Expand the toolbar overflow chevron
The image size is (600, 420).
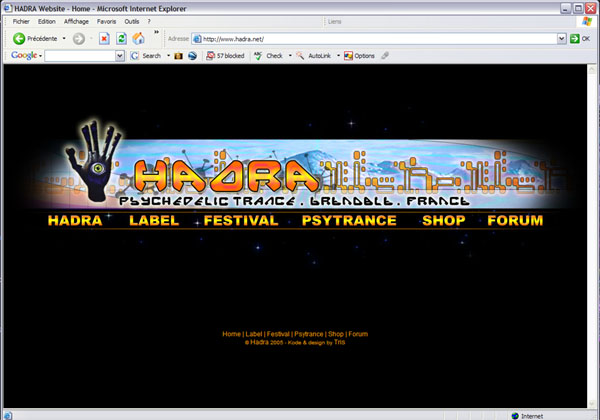[x=156, y=33]
